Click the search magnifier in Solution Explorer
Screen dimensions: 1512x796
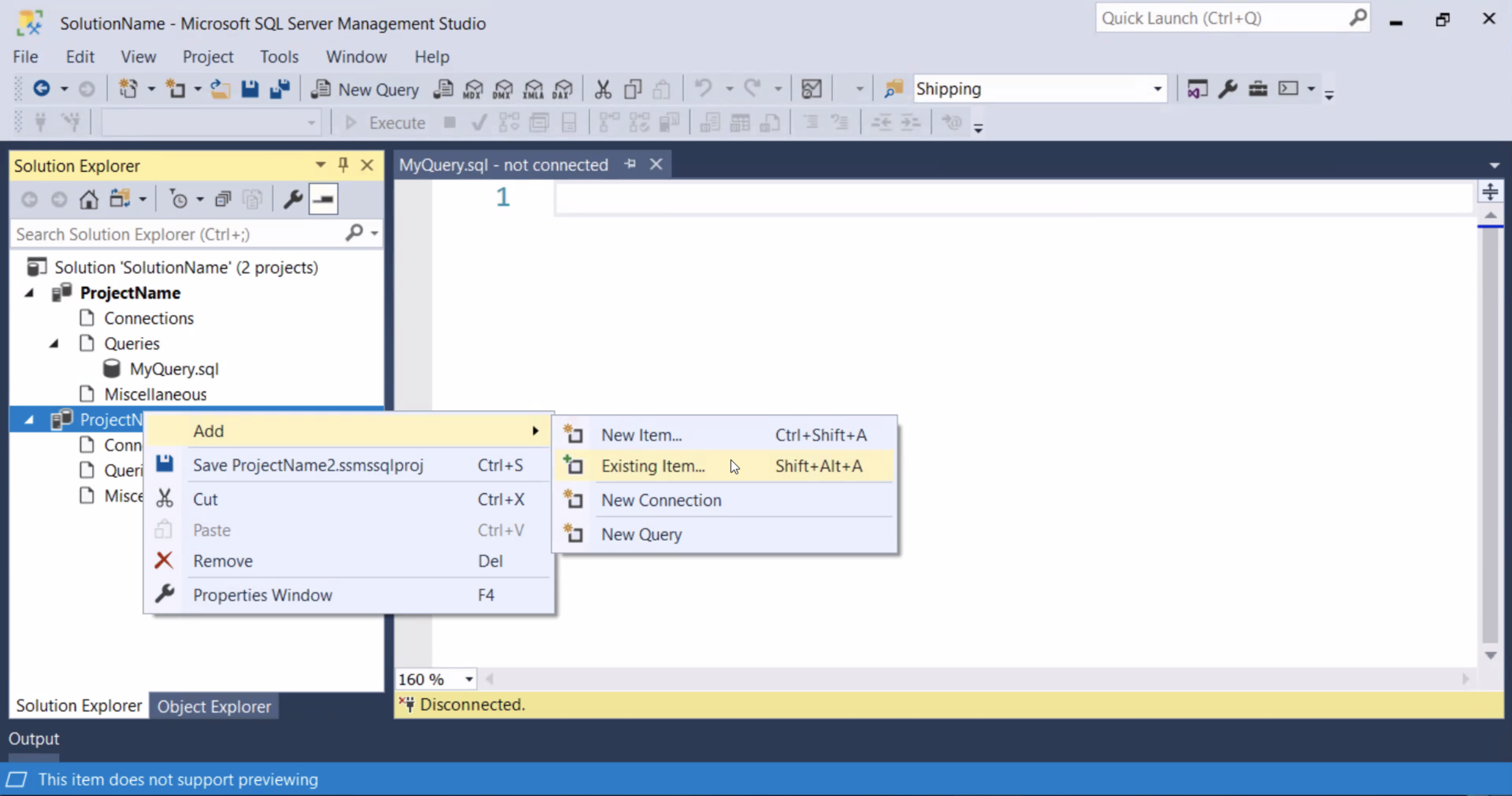[x=354, y=233]
